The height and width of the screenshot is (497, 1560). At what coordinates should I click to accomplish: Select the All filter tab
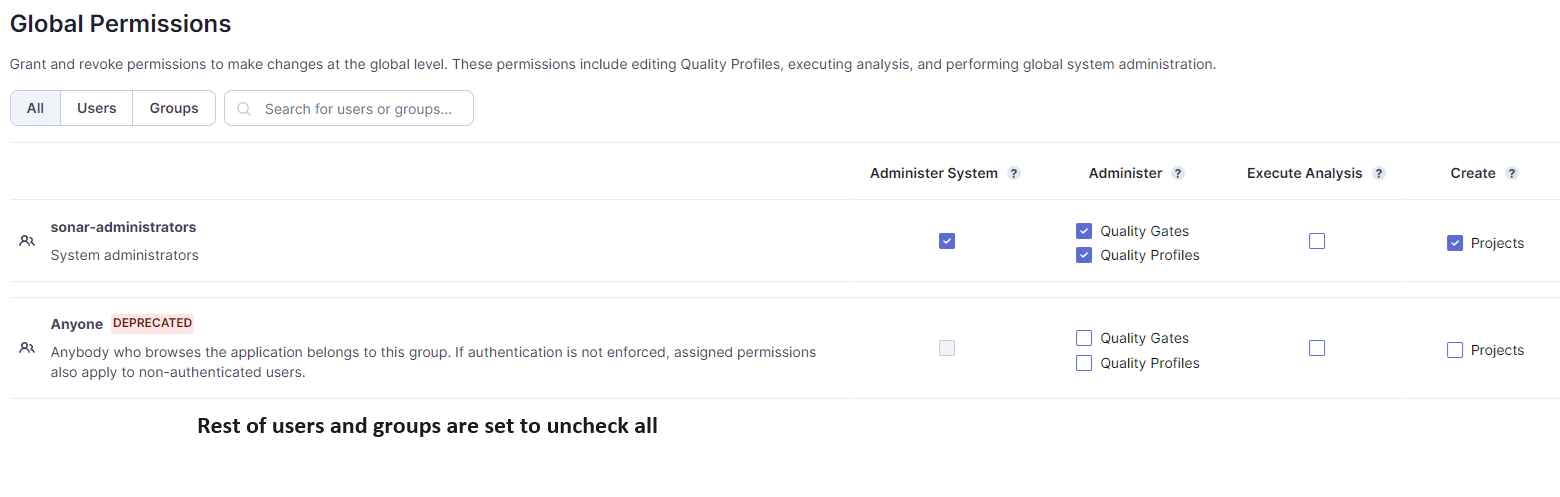(36, 108)
